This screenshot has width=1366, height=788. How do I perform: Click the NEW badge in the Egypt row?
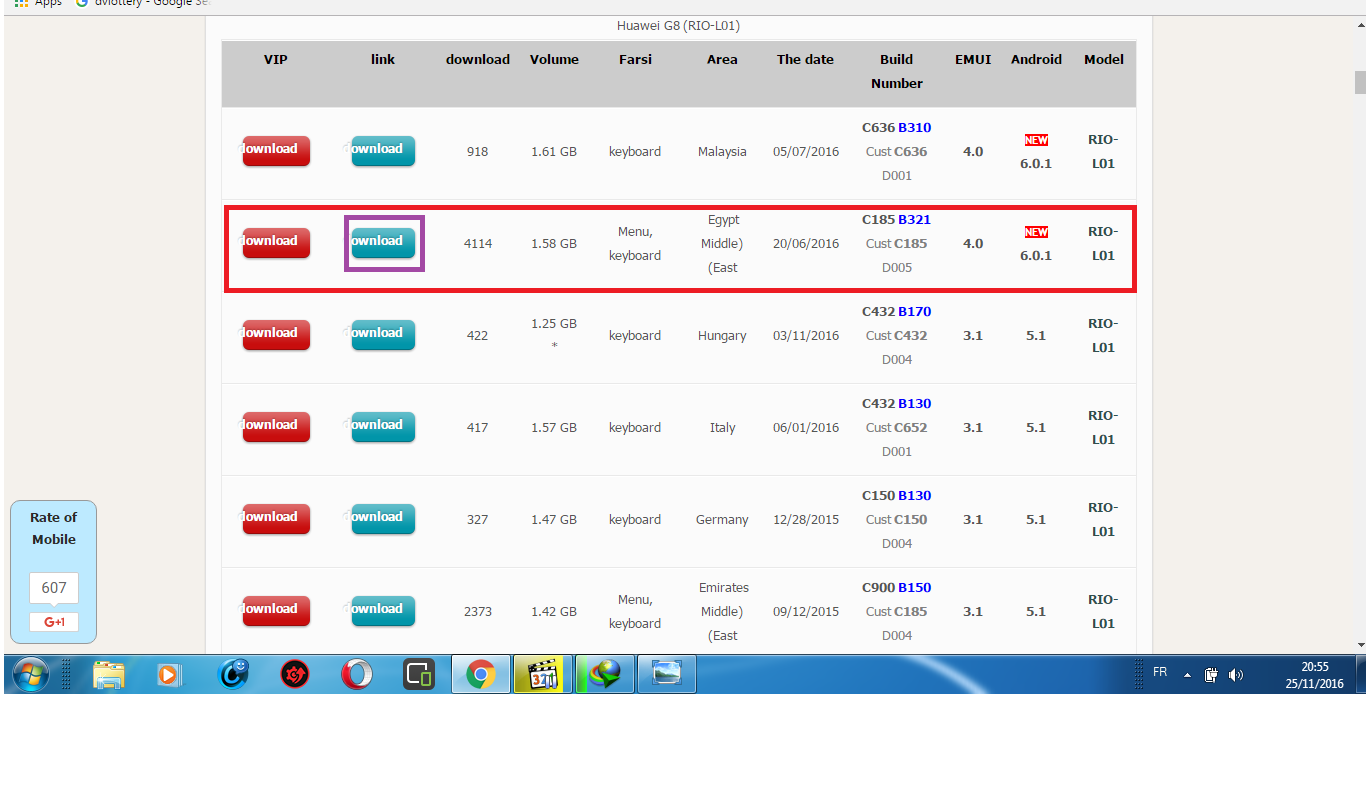coord(1036,232)
